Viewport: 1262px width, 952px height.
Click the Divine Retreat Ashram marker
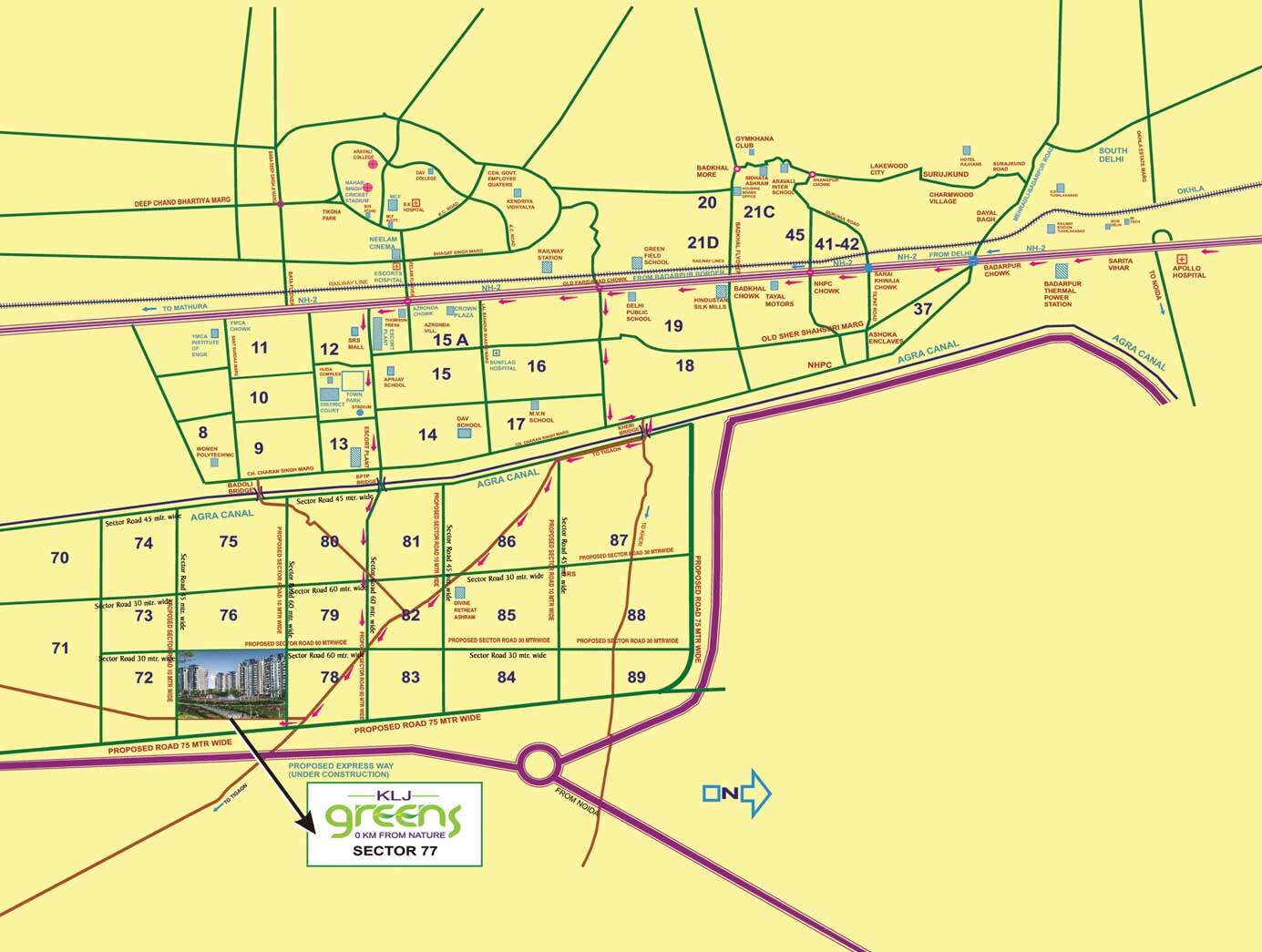coord(459,592)
